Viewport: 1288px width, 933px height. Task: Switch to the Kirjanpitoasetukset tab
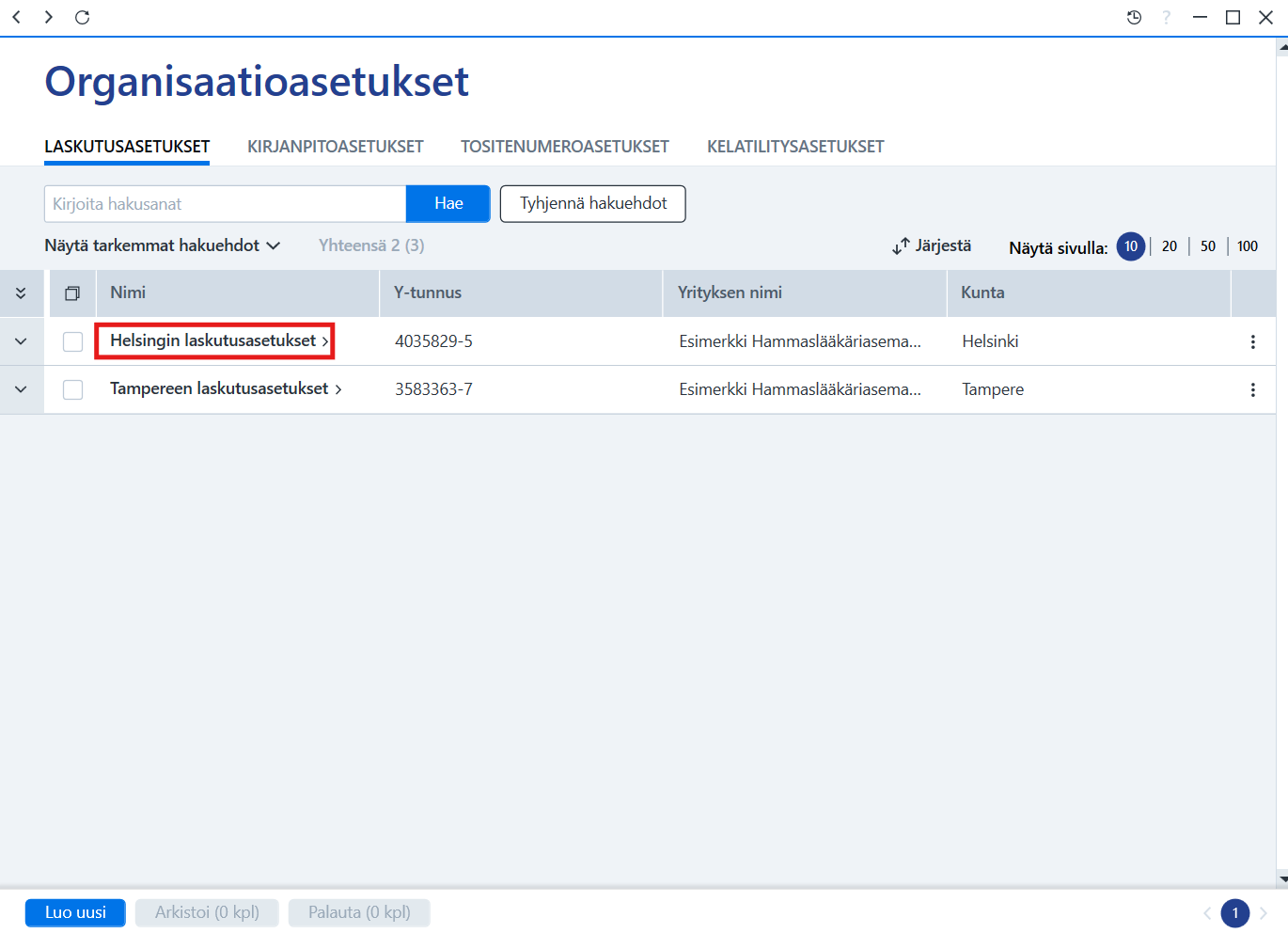click(336, 147)
